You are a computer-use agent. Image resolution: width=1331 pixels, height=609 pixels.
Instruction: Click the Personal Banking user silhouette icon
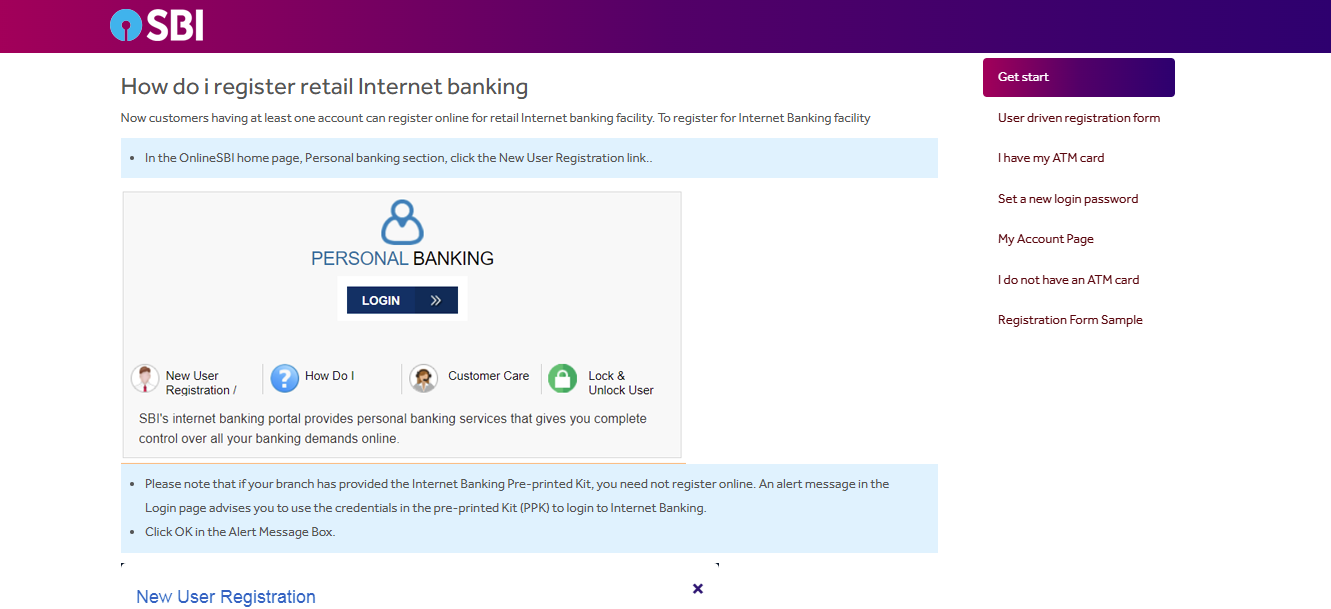coord(402,222)
